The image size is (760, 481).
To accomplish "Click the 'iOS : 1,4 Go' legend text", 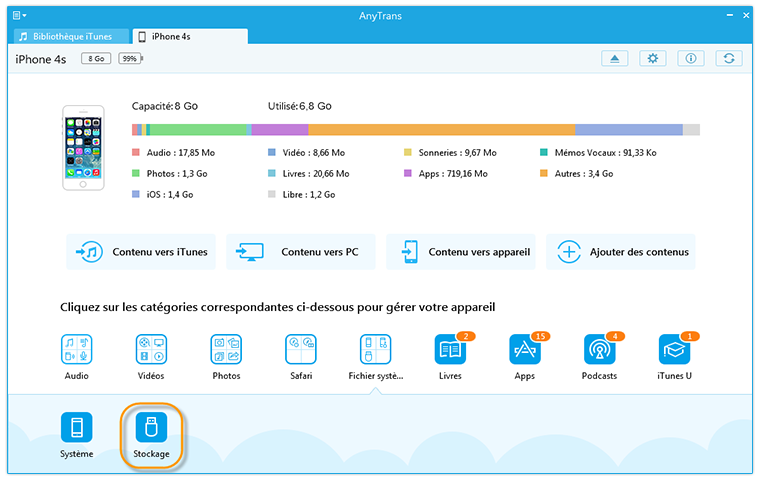I will (170, 194).
